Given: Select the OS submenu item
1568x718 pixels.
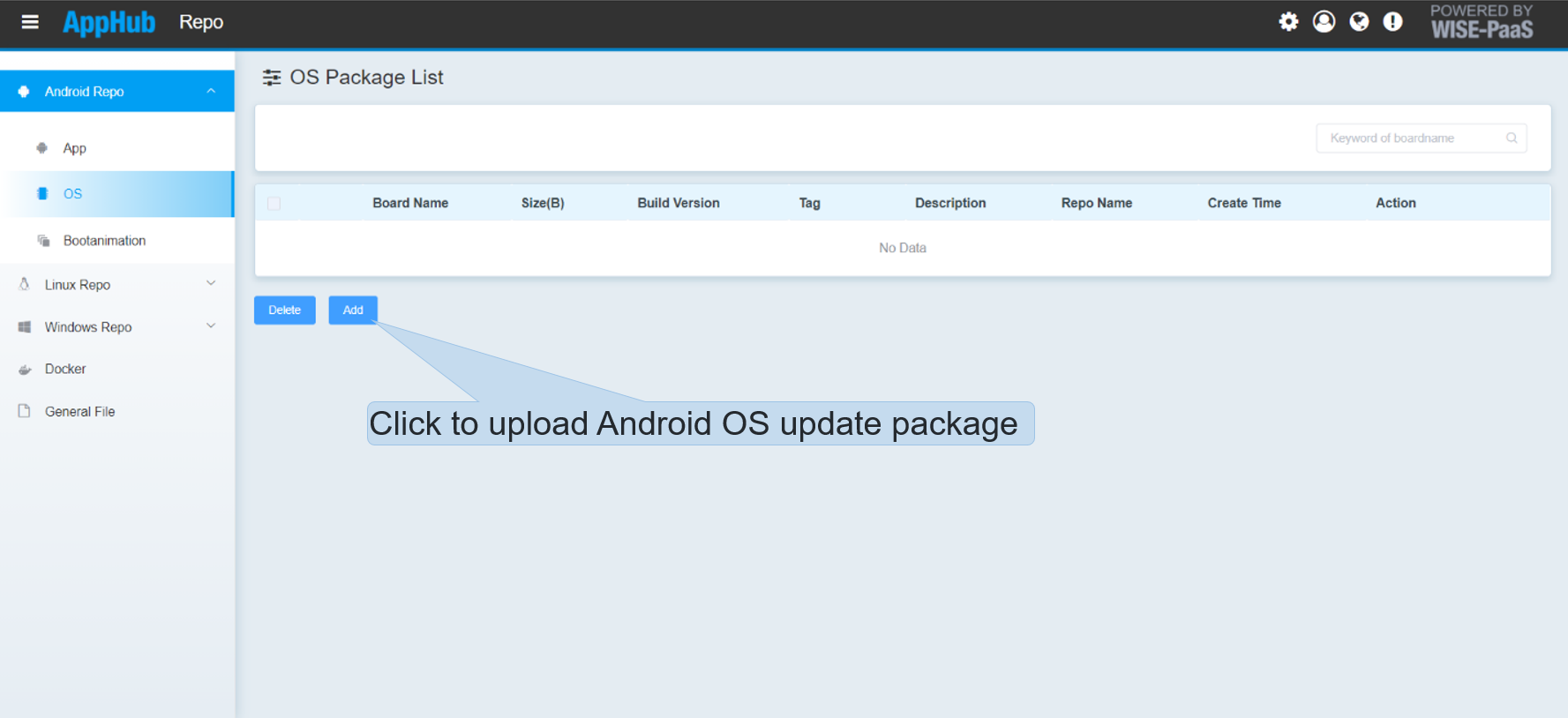Looking at the screenshot, I should pos(117,194).
